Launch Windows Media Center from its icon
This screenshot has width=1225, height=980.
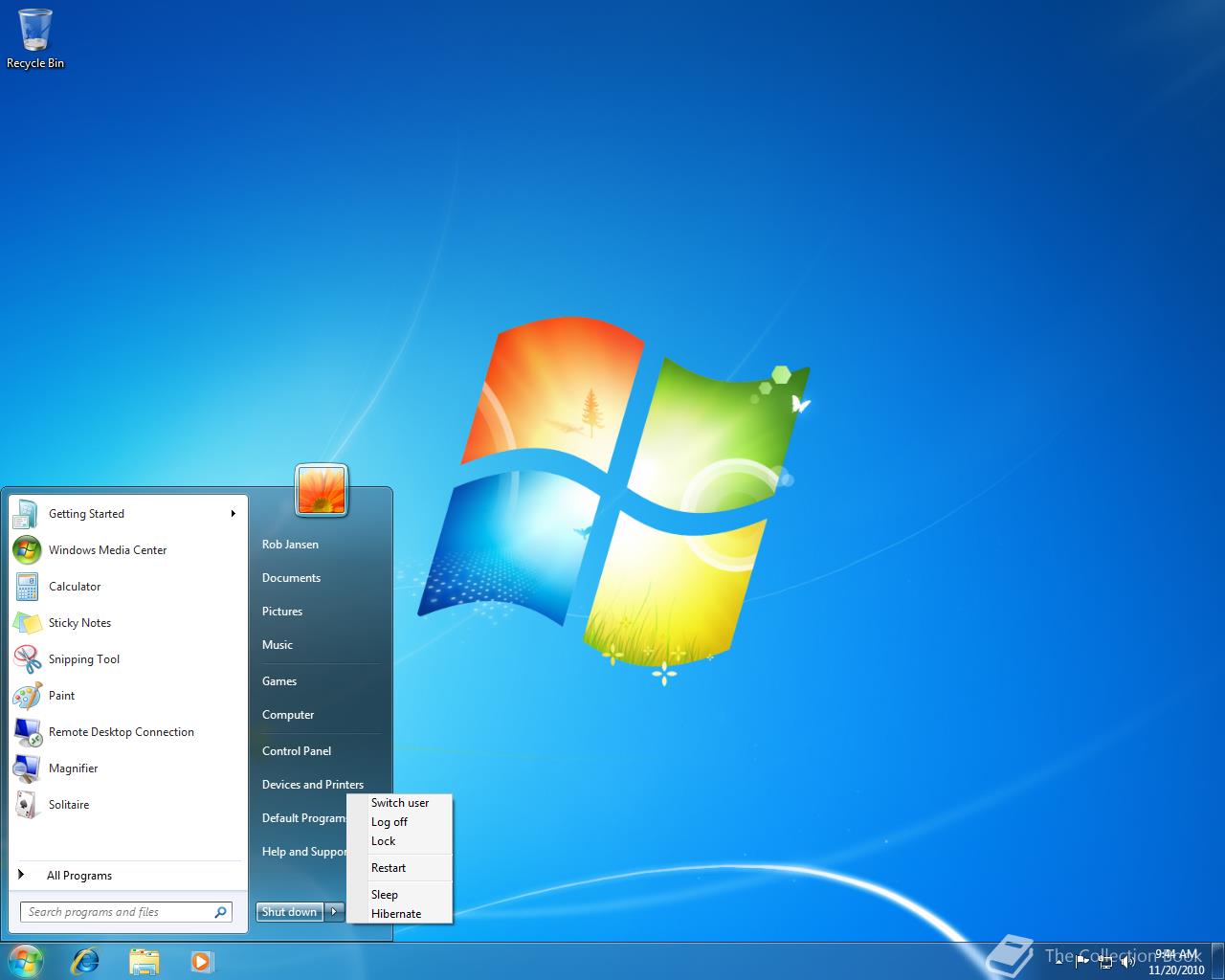[x=26, y=550]
